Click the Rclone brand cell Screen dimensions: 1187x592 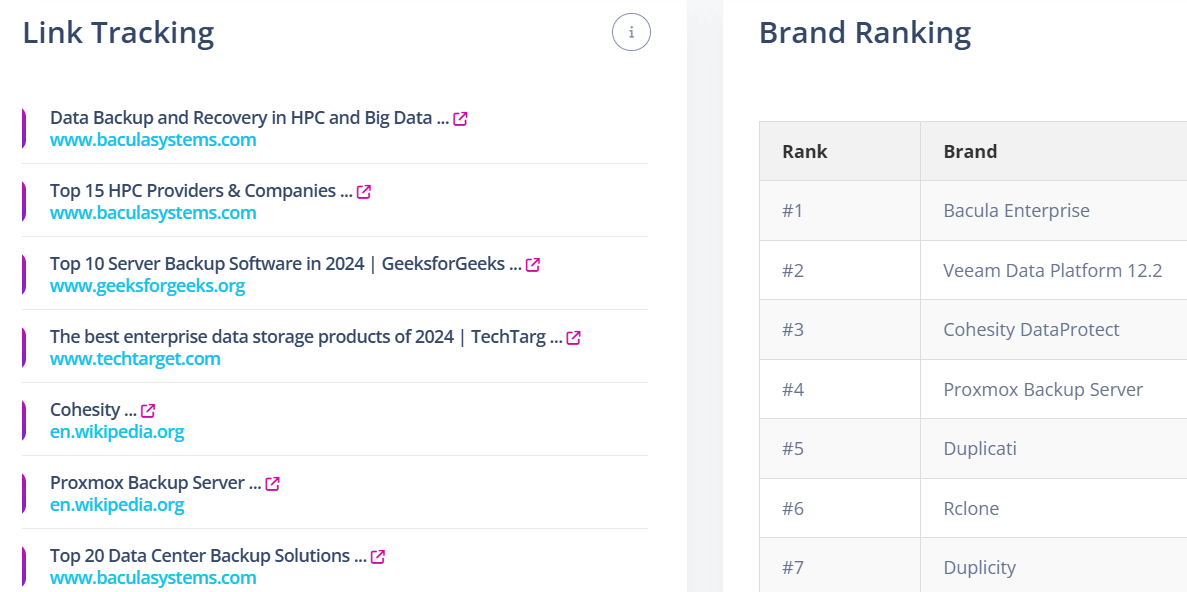[1054, 508]
